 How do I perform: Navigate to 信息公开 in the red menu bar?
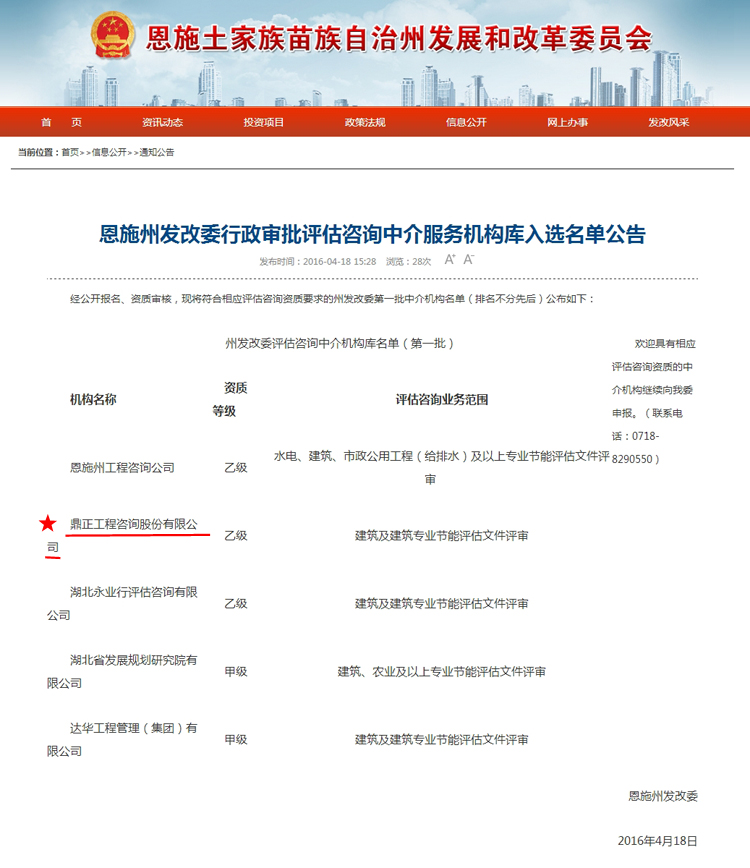466,122
